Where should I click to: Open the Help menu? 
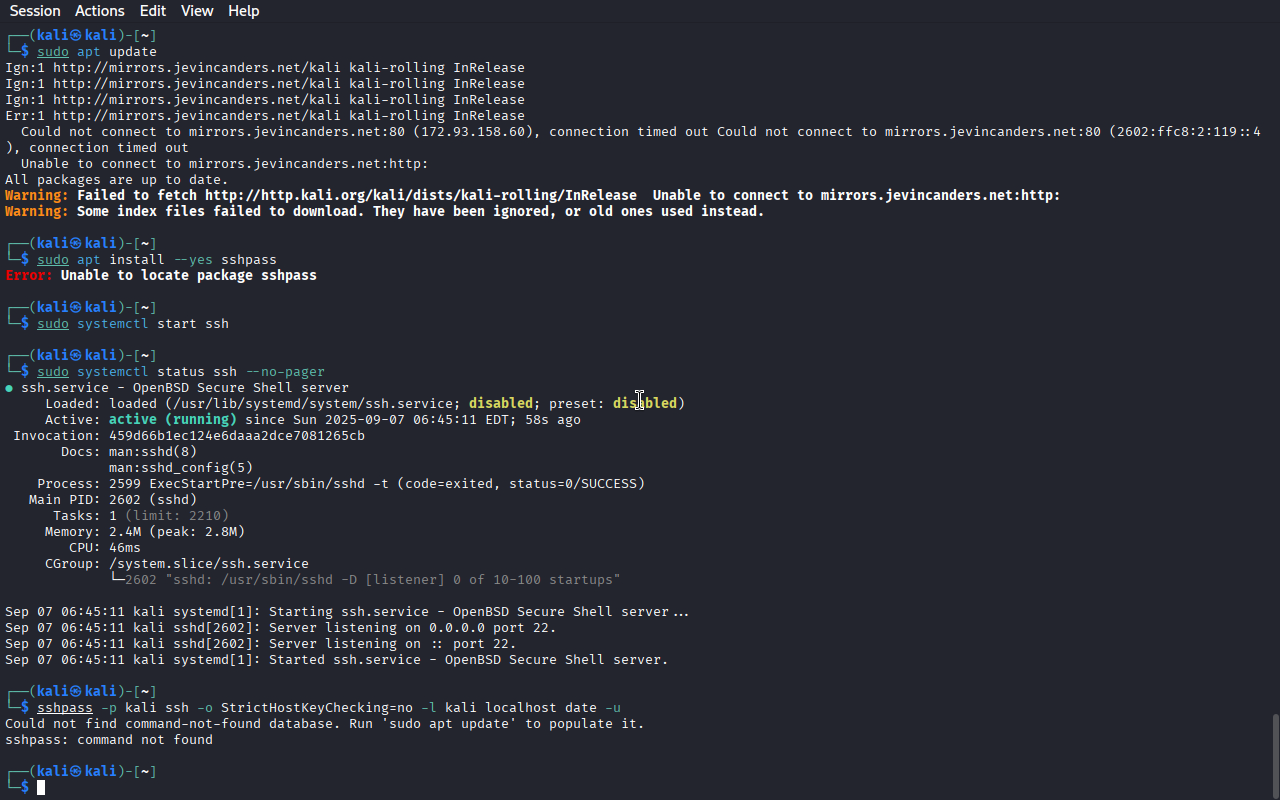click(x=244, y=11)
